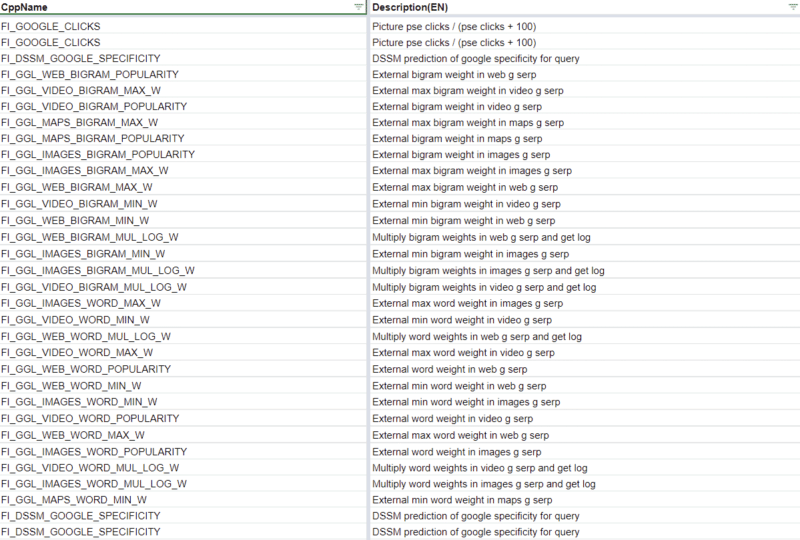The width and height of the screenshot is (800, 540).
Task: Select cell FI_GGL_IMAGES_WORD_POPULARITY
Action: (183, 452)
